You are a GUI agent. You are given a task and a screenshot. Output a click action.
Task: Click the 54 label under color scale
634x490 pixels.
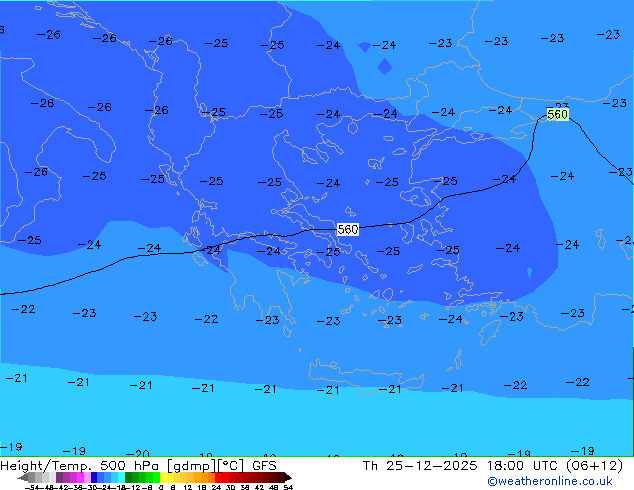[x=288, y=487]
